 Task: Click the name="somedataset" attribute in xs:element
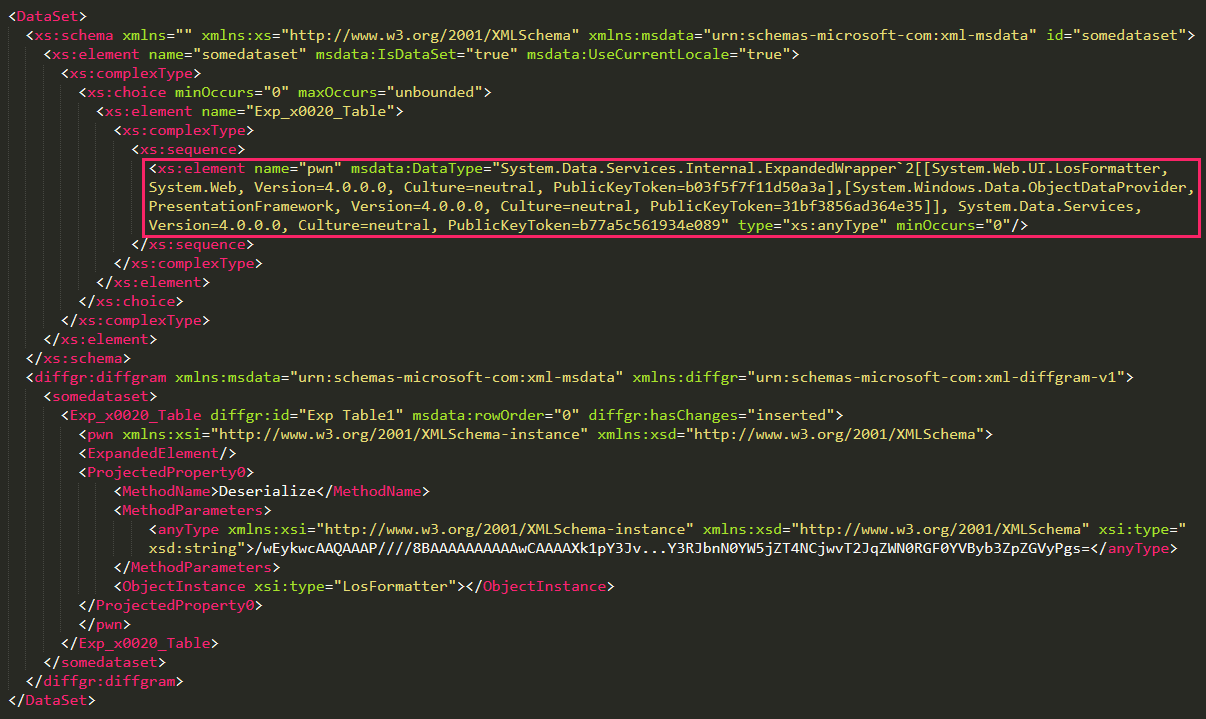(228, 54)
